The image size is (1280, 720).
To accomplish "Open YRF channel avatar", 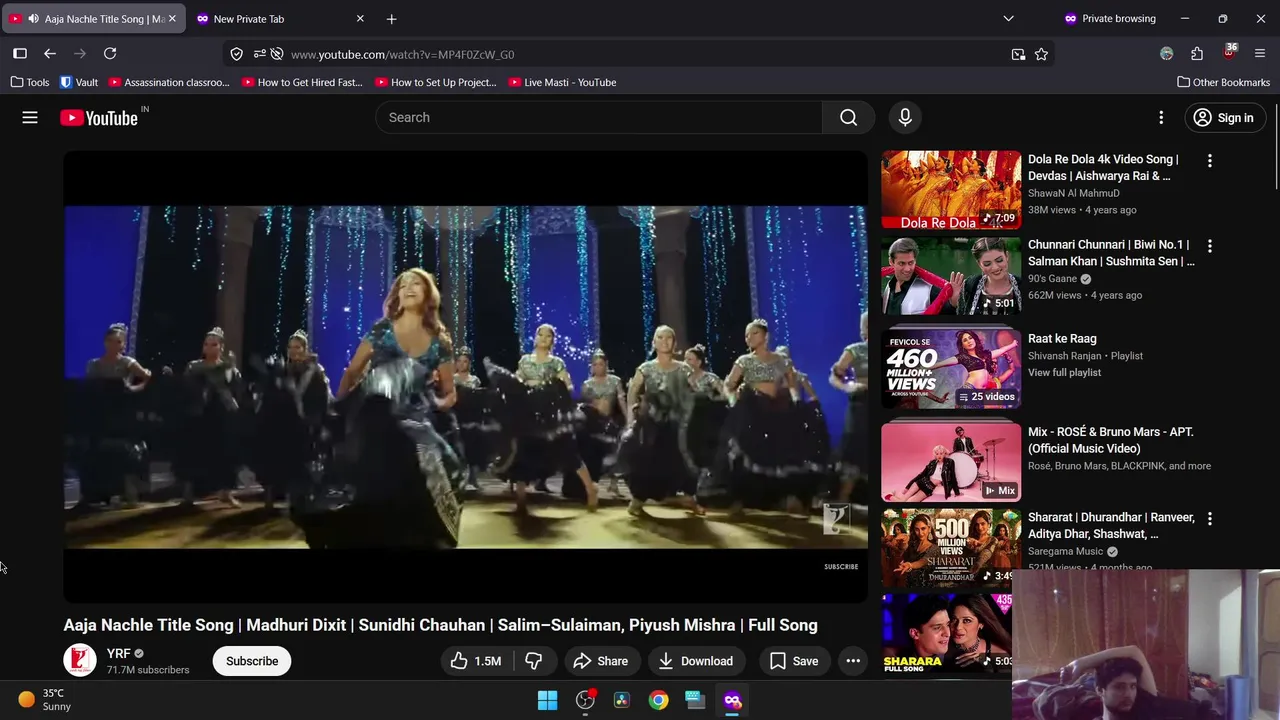I will [x=80, y=661].
